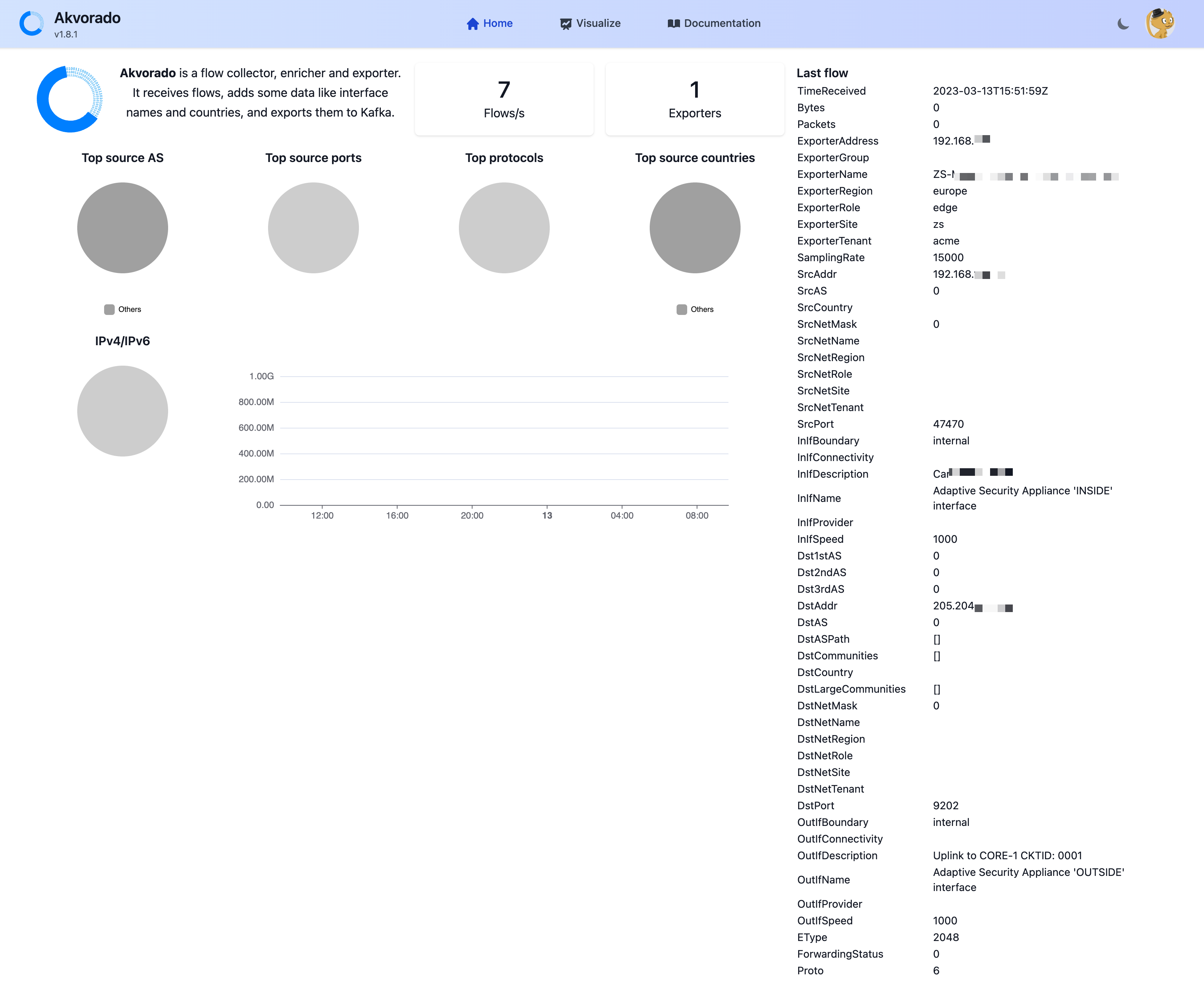This screenshot has width=1204, height=994.
Task: Toggle dark mode with moon icon
Action: click(x=1123, y=23)
